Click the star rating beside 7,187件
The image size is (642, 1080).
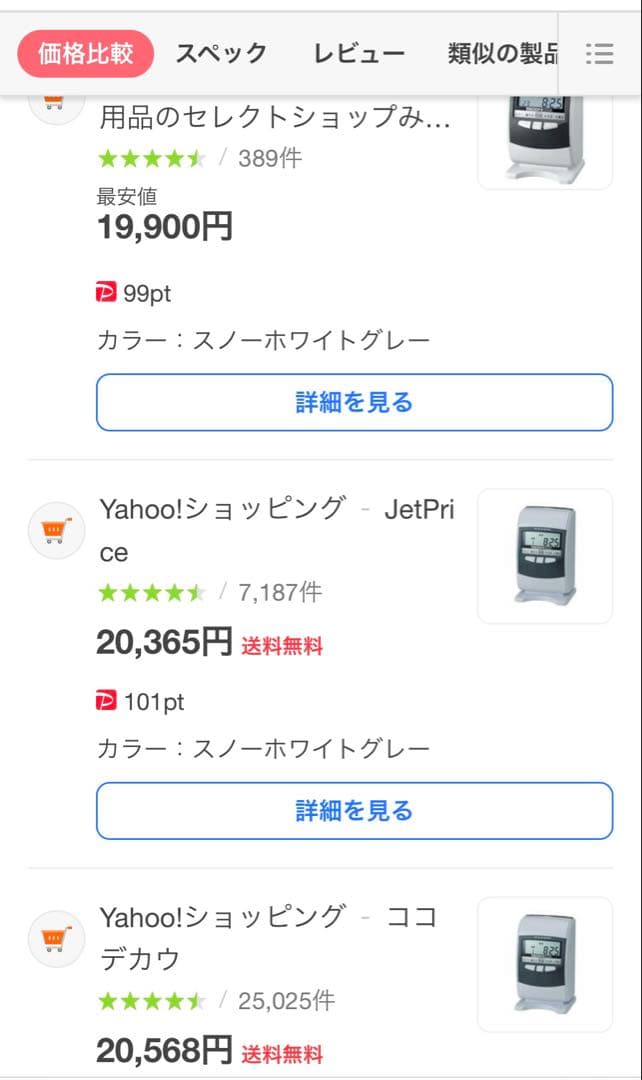pyautogui.click(x=150, y=592)
